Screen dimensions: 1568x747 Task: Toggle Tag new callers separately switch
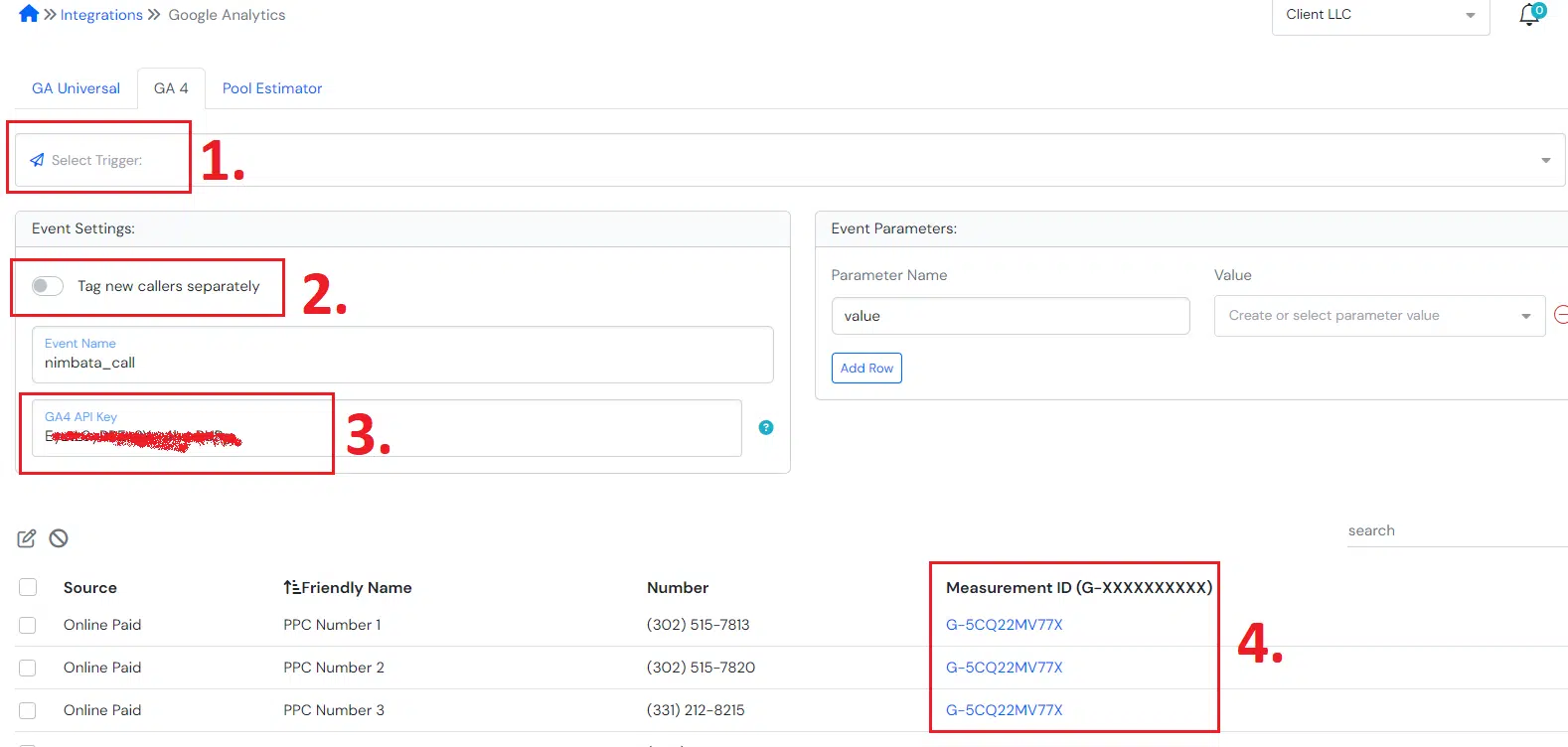47,286
